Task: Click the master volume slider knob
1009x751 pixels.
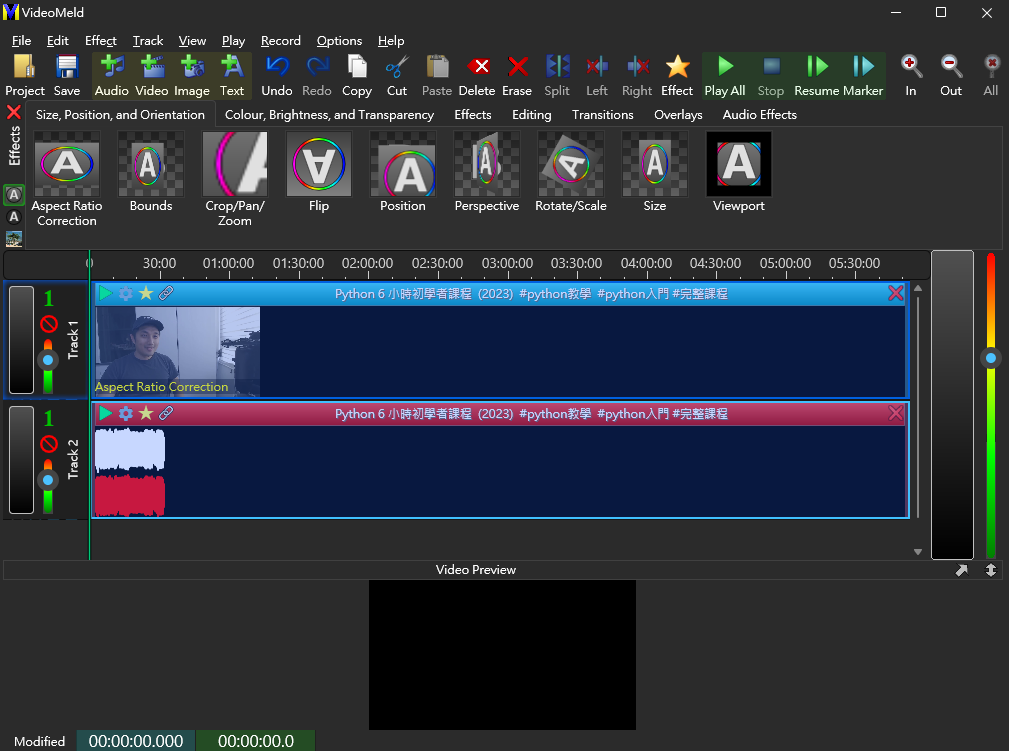Action: click(x=990, y=358)
